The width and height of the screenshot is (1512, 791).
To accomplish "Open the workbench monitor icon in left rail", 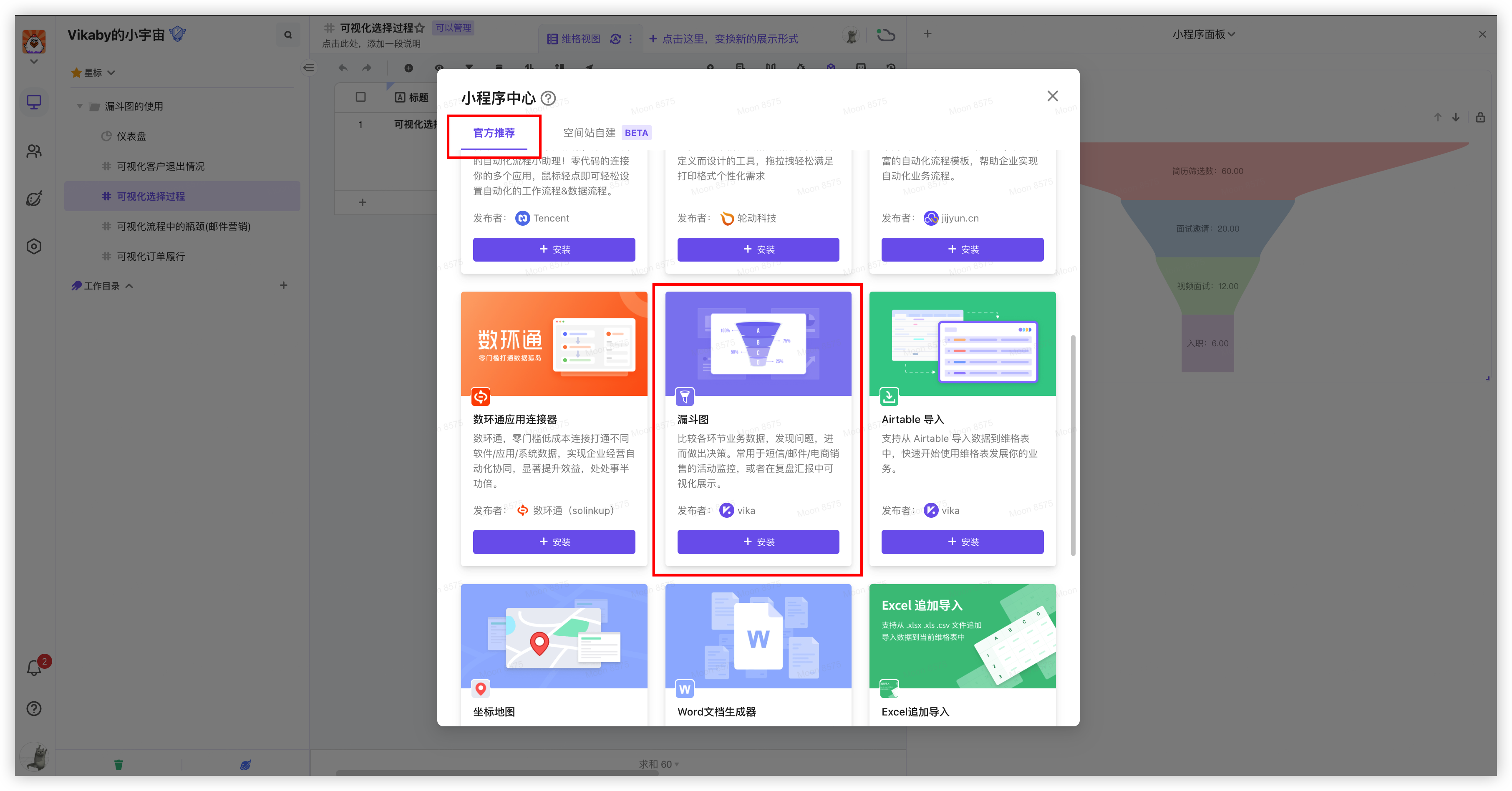I will pos(34,102).
